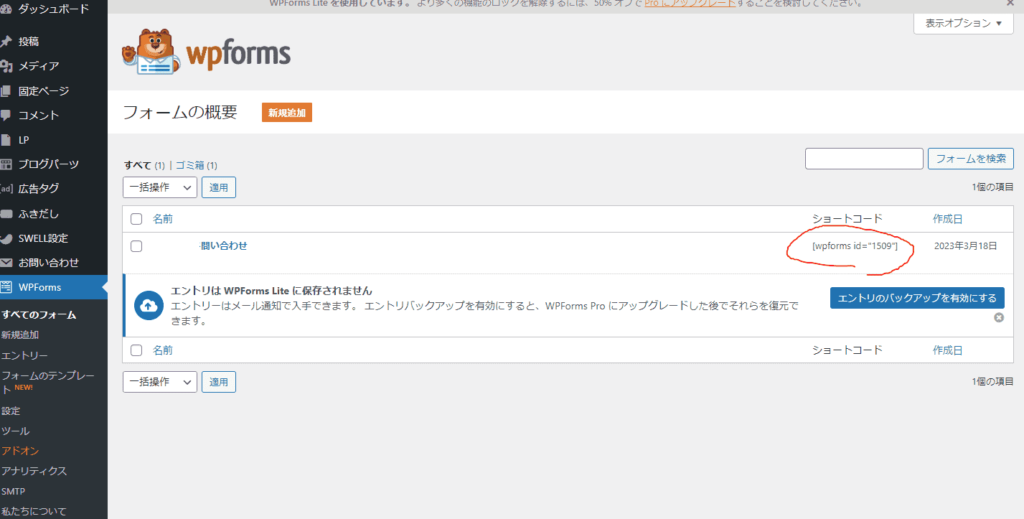Click エントリのバックアップを有効にする button

coord(917,298)
